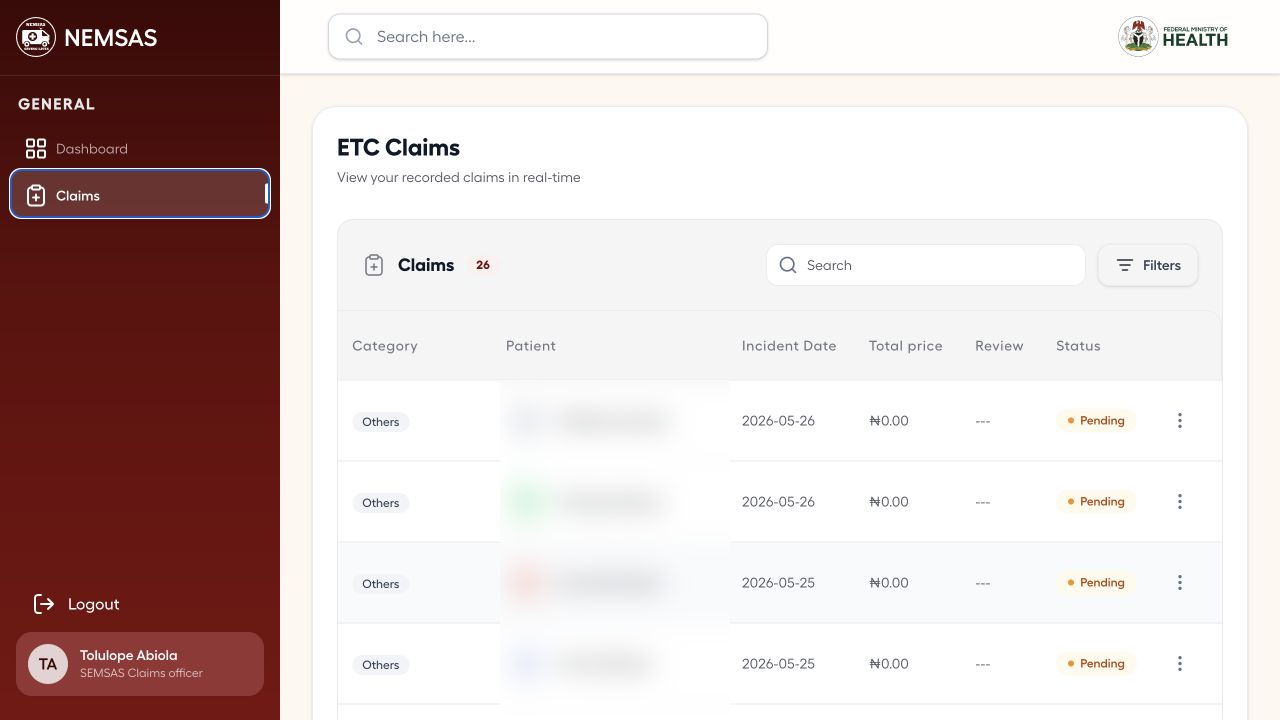Open the Dashboard page from sidebar
The width and height of the screenshot is (1280, 720).
point(140,149)
